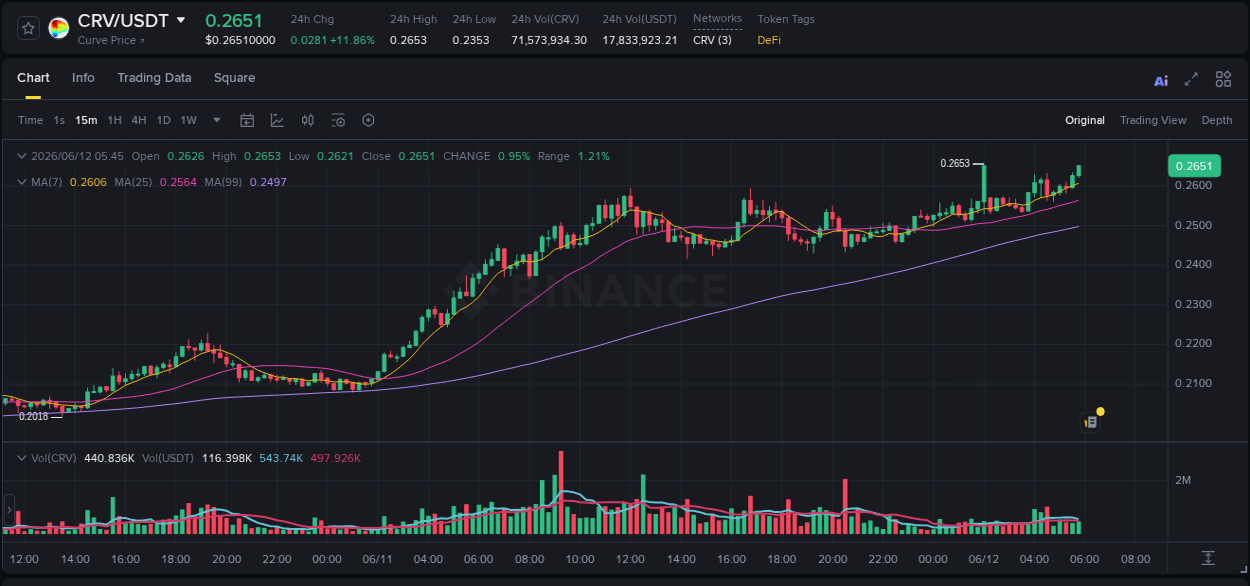Screen dimensions: 1250x586
Task: Click the 24h Vol(USDT) value 17,833,923.21
Action: (x=640, y=40)
